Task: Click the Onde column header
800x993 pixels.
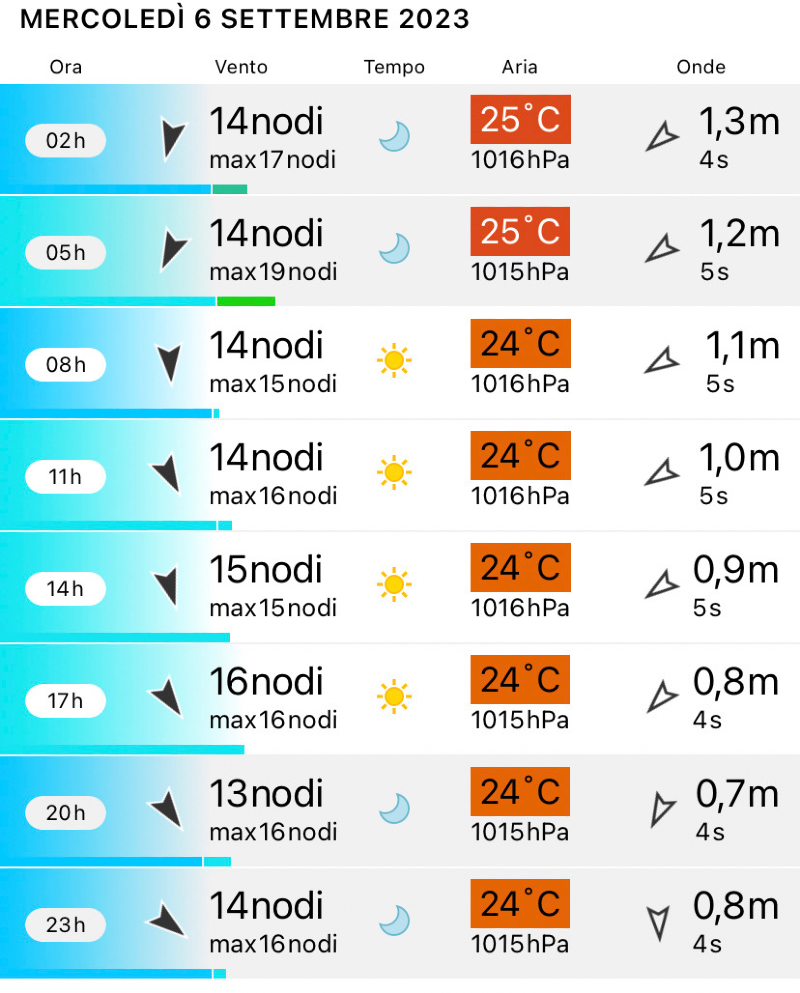Action: [x=701, y=67]
